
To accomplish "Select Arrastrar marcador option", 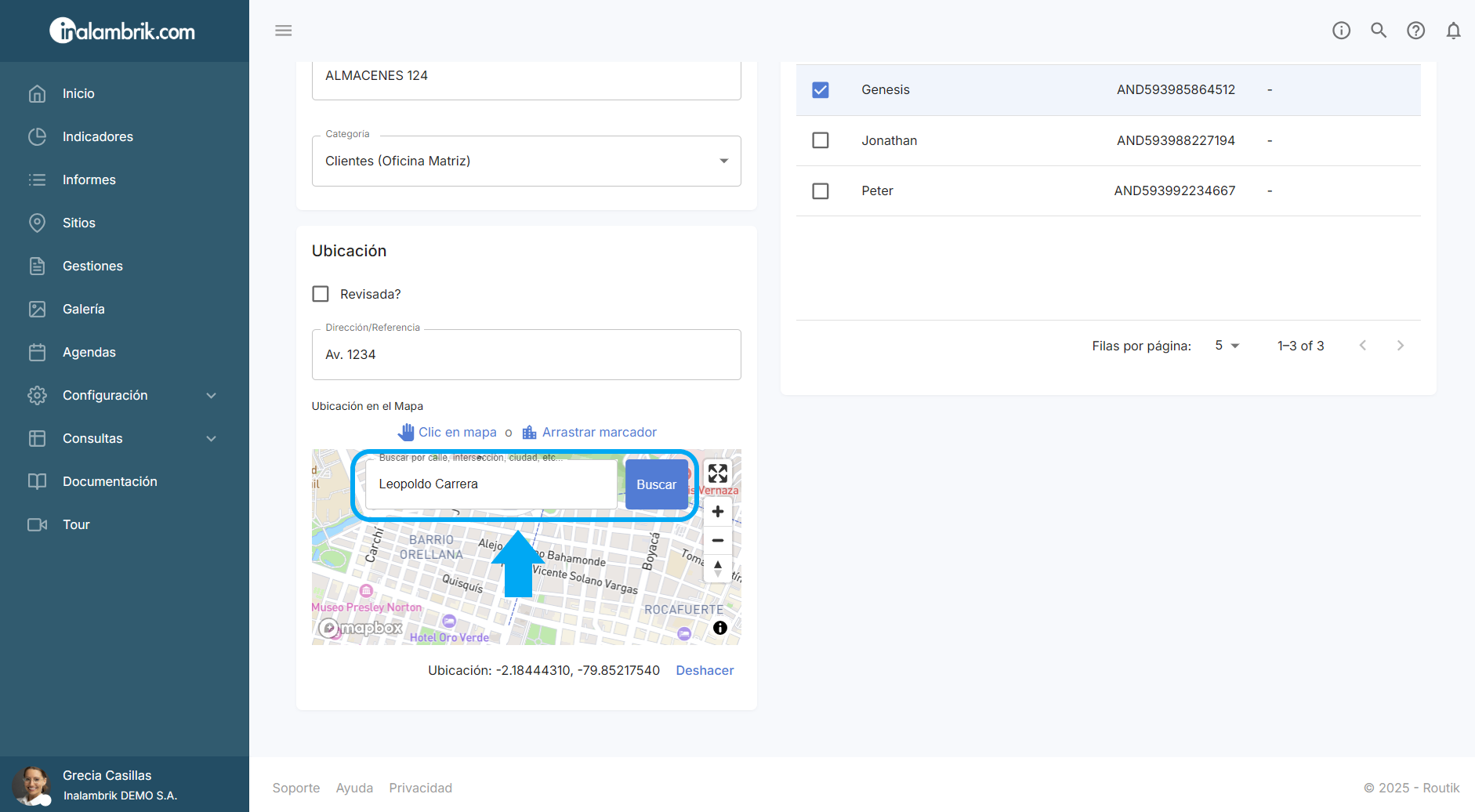I will (589, 432).
